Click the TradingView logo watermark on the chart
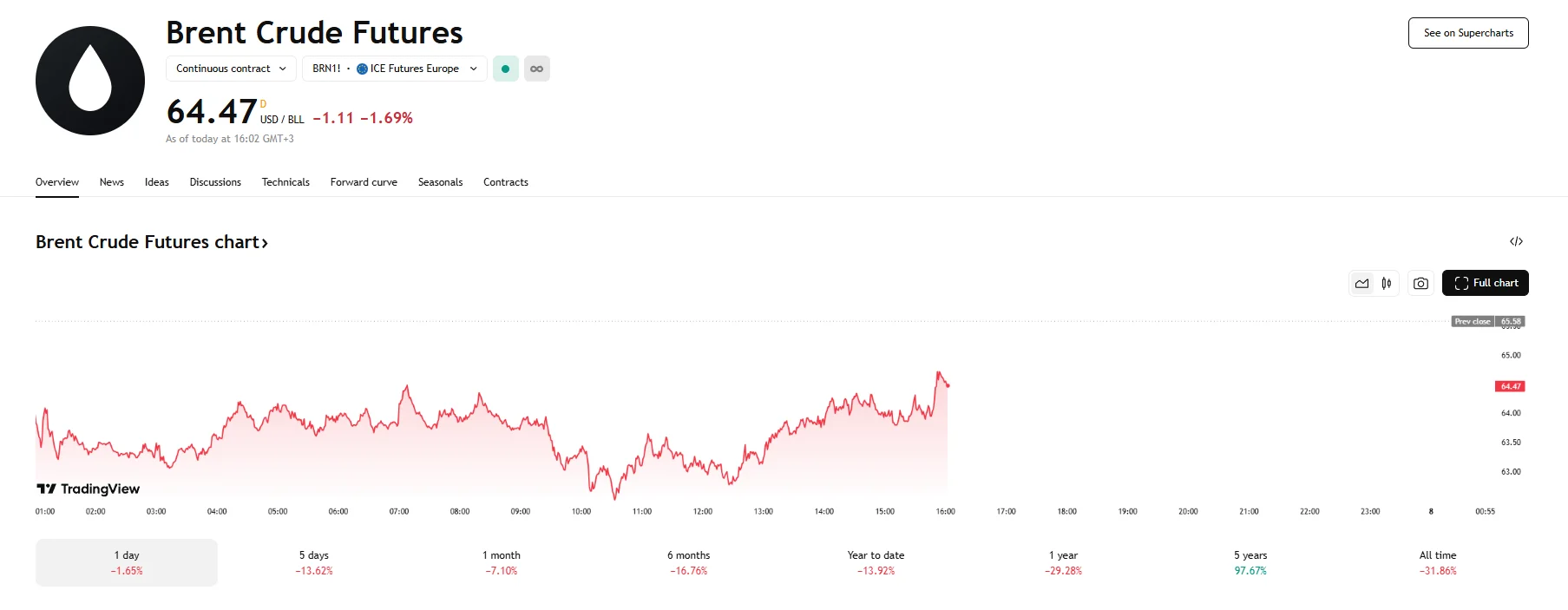1568x610 pixels. click(x=87, y=489)
